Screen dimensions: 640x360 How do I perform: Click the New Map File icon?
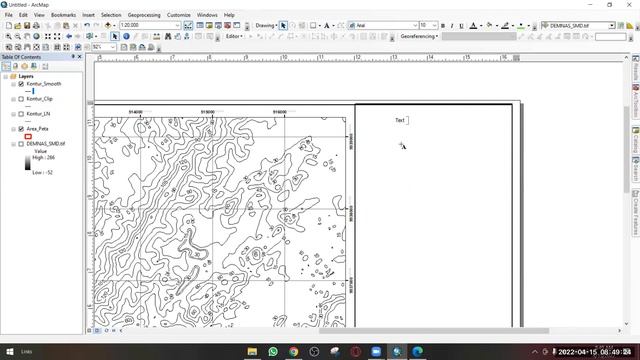click(x=9, y=26)
